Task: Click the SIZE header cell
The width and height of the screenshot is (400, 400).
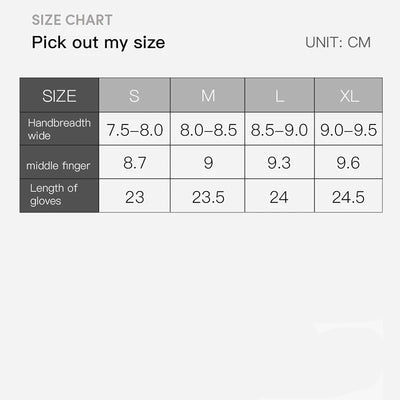Action: pyautogui.click(x=59, y=95)
